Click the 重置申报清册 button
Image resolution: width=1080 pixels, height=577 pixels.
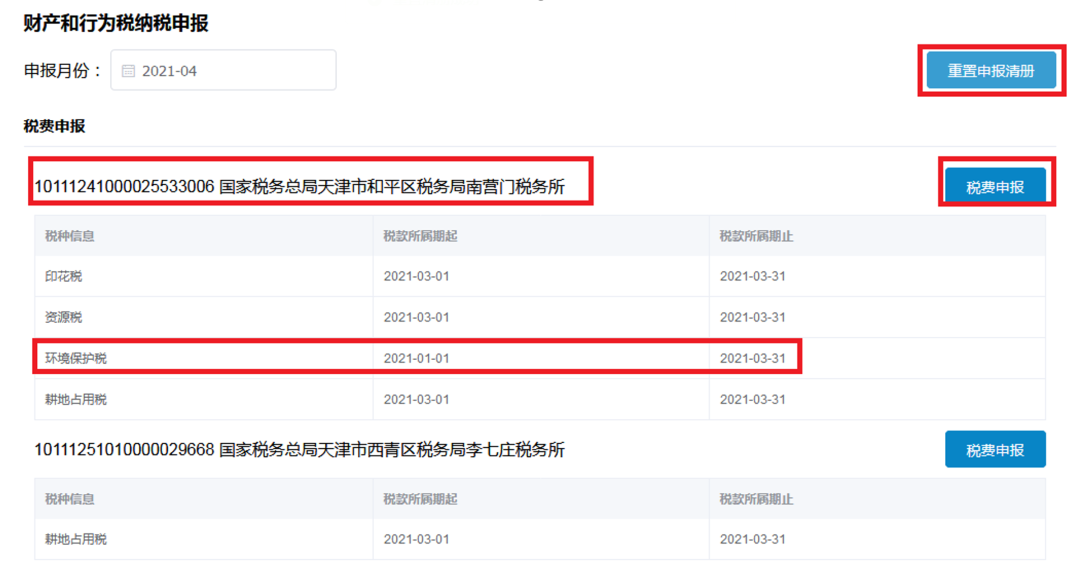pos(990,70)
